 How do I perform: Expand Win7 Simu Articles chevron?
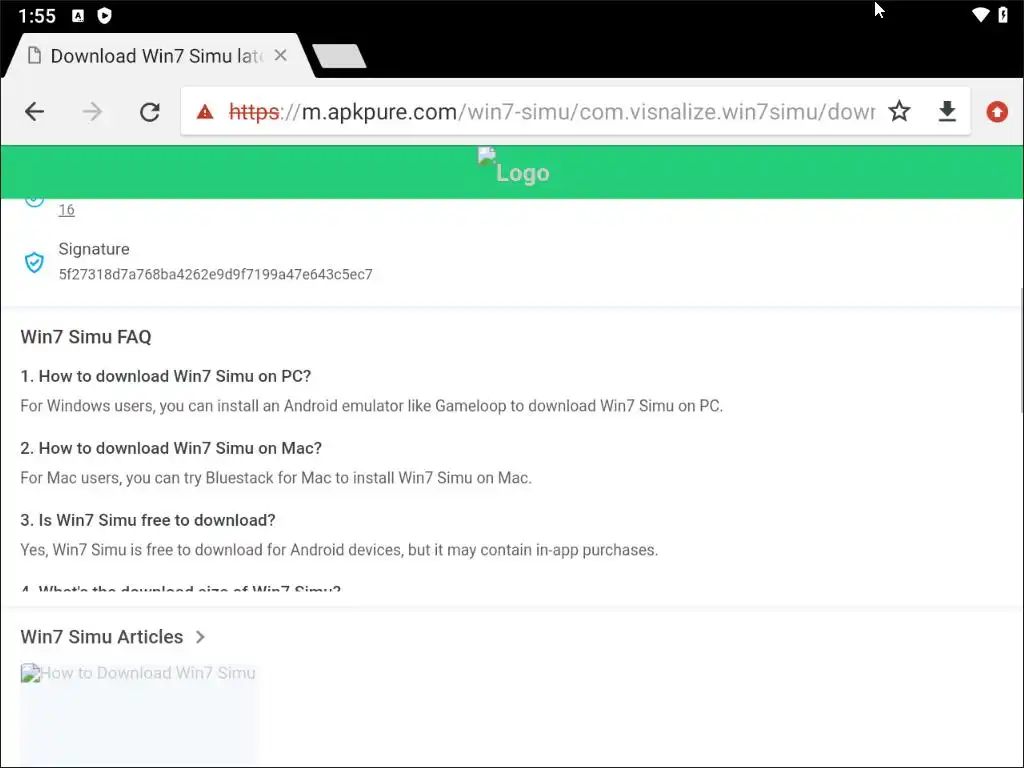click(x=200, y=637)
